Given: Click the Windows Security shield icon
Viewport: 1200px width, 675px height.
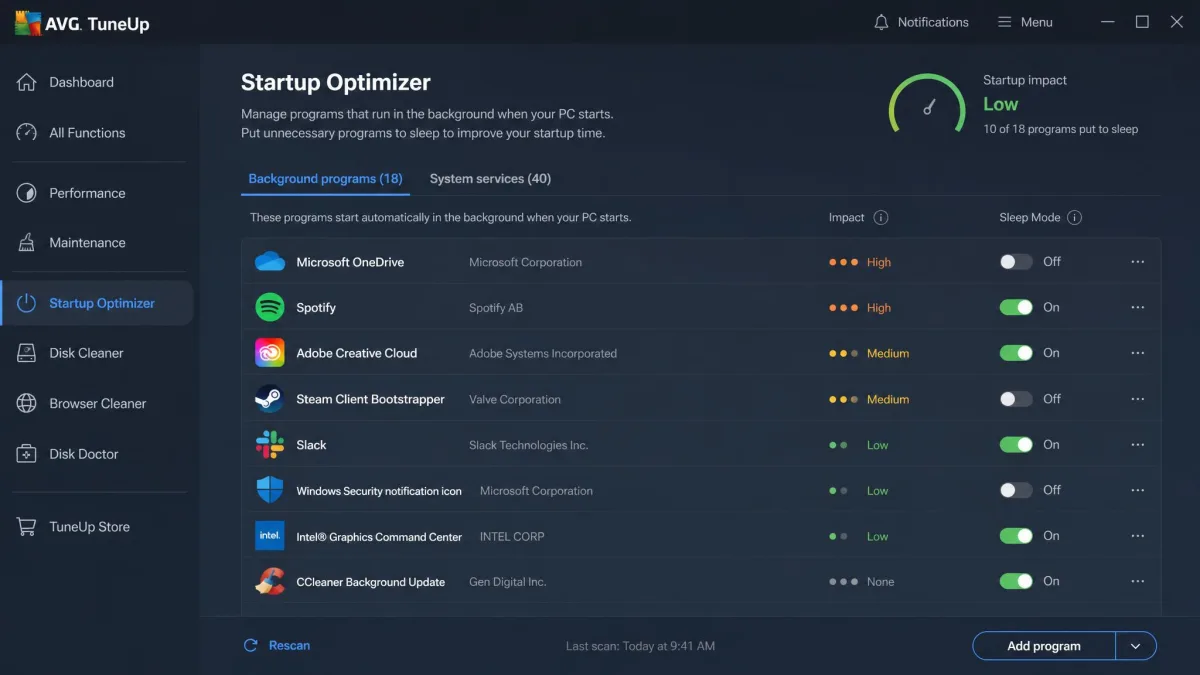Looking at the screenshot, I should 270,490.
